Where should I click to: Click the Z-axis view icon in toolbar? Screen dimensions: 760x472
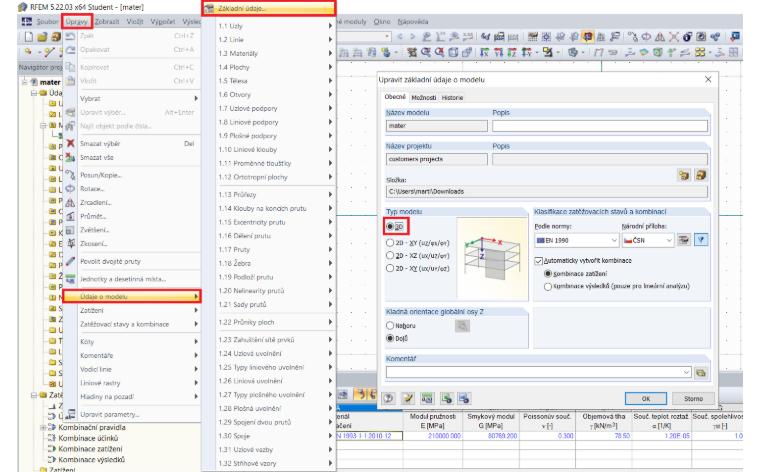[512, 52]
